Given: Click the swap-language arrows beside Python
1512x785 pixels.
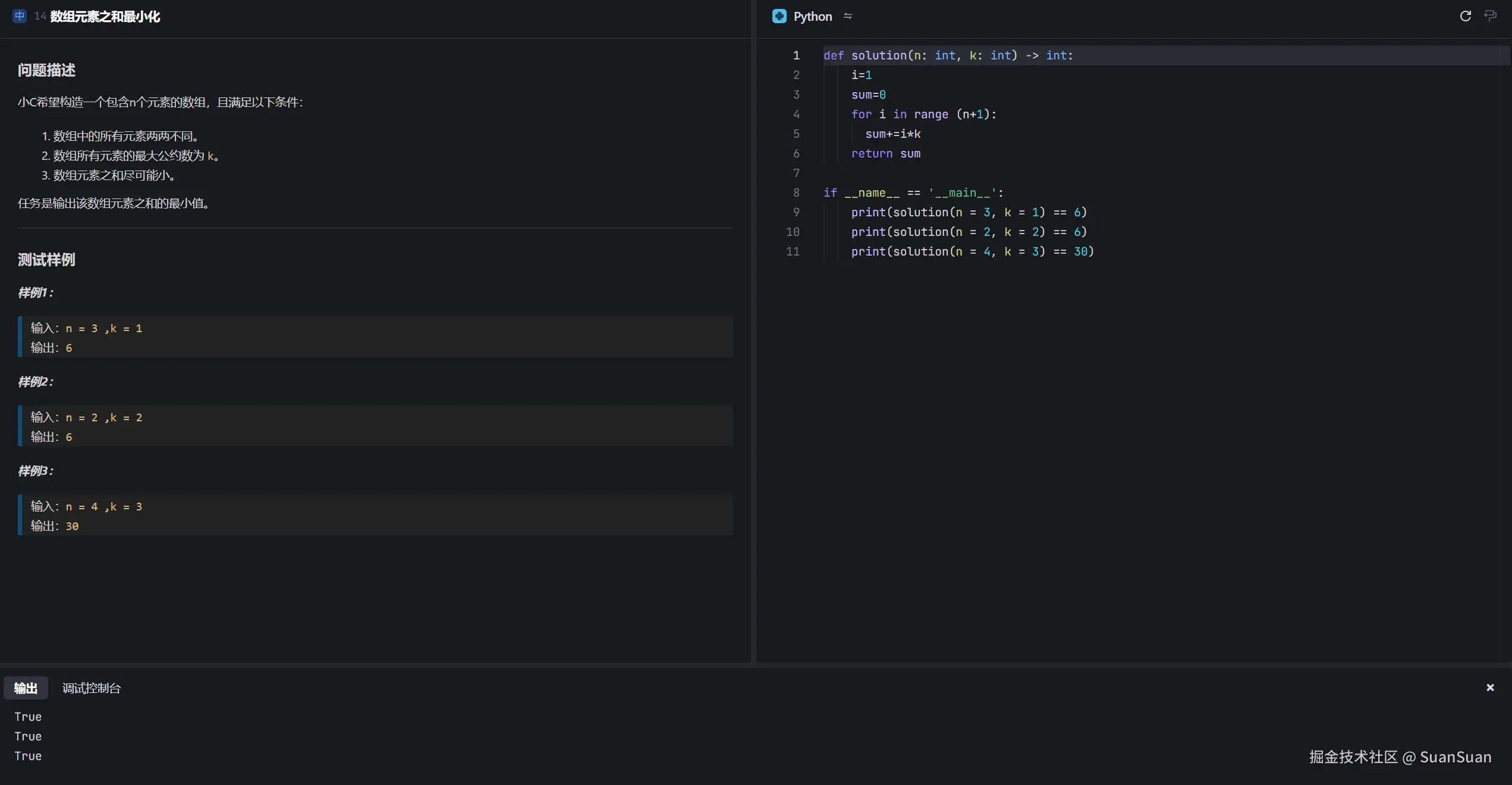Looking at the screenshot, I should 848,16.
